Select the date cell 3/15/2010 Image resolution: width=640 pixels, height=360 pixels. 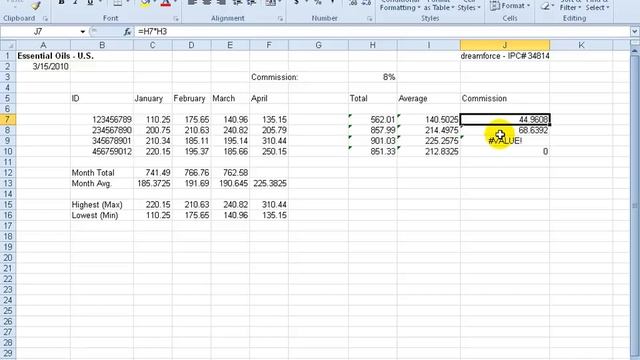point(43,67)
